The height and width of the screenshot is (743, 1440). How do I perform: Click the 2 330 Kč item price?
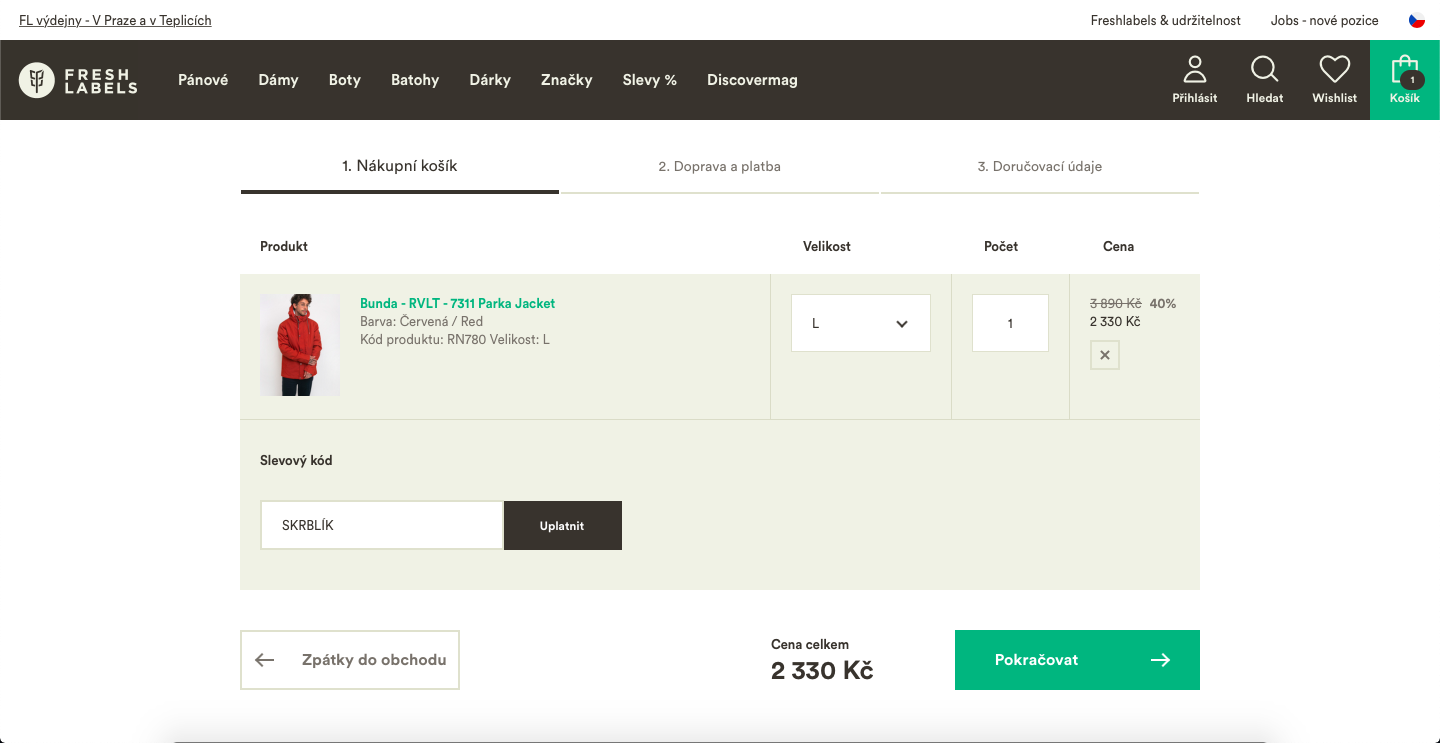coord(1115,321)
